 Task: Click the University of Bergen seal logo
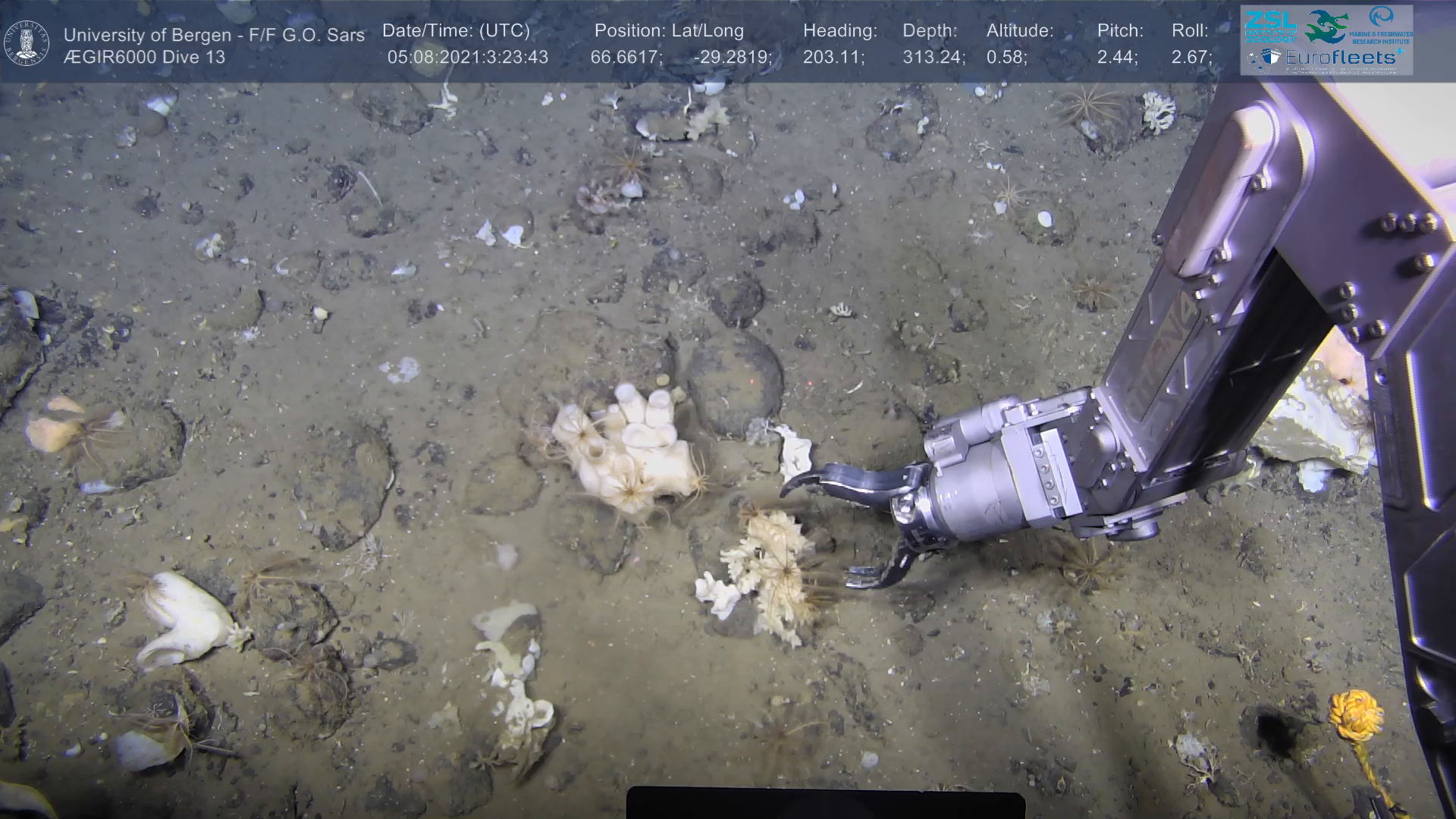point(27,43)
